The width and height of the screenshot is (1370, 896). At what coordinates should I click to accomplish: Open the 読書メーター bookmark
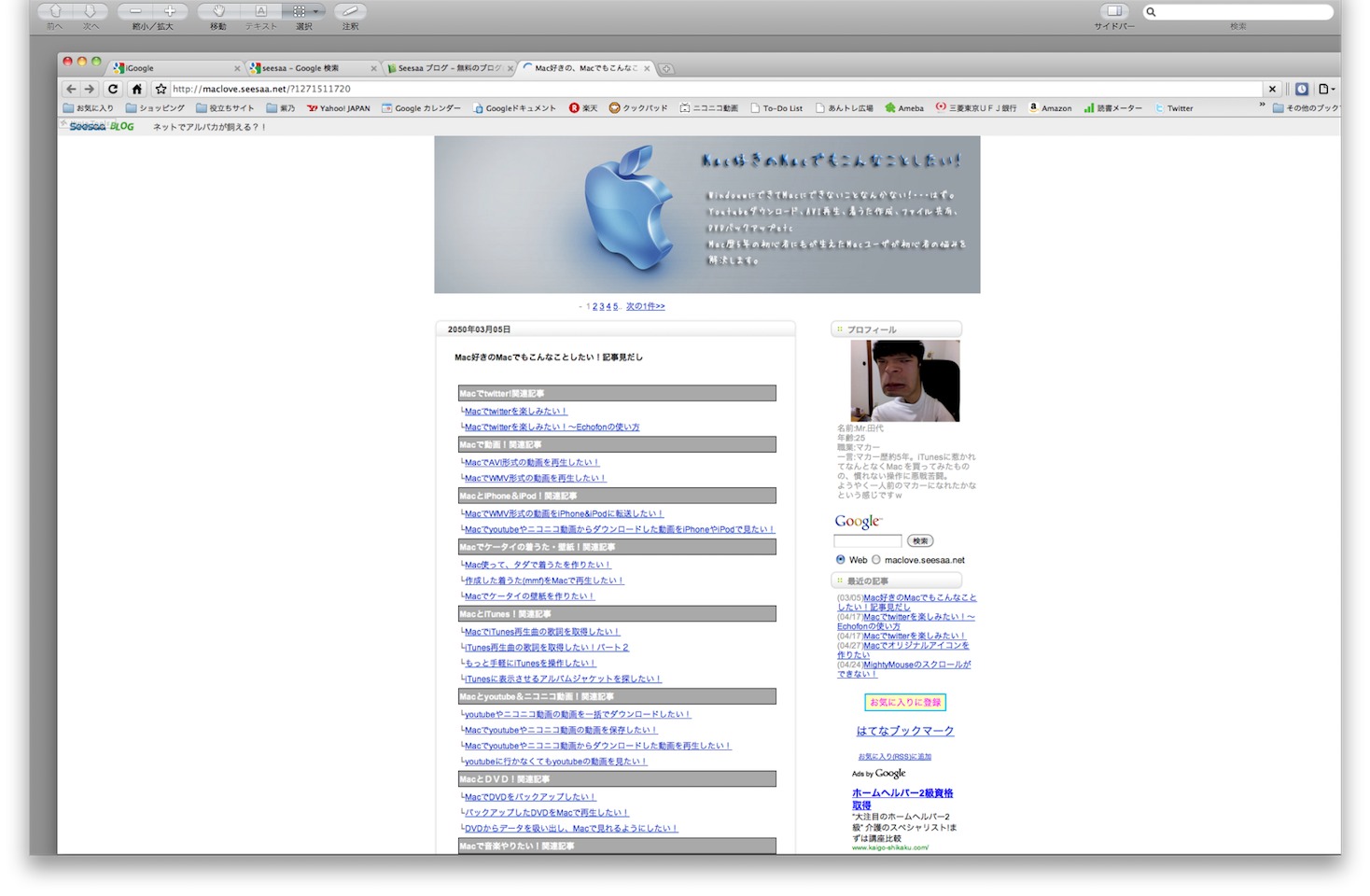coord(1112,108)
